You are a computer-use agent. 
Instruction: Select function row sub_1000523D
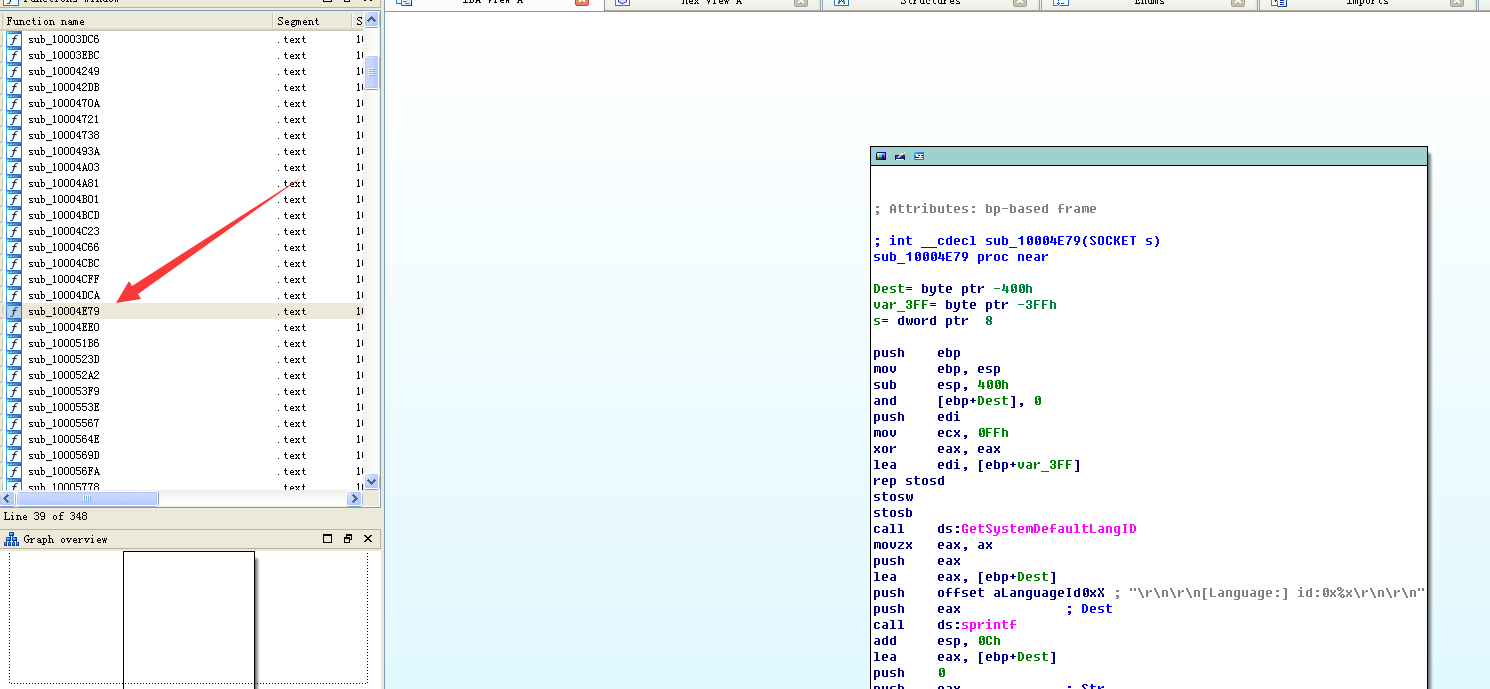[x=183, y=359]
